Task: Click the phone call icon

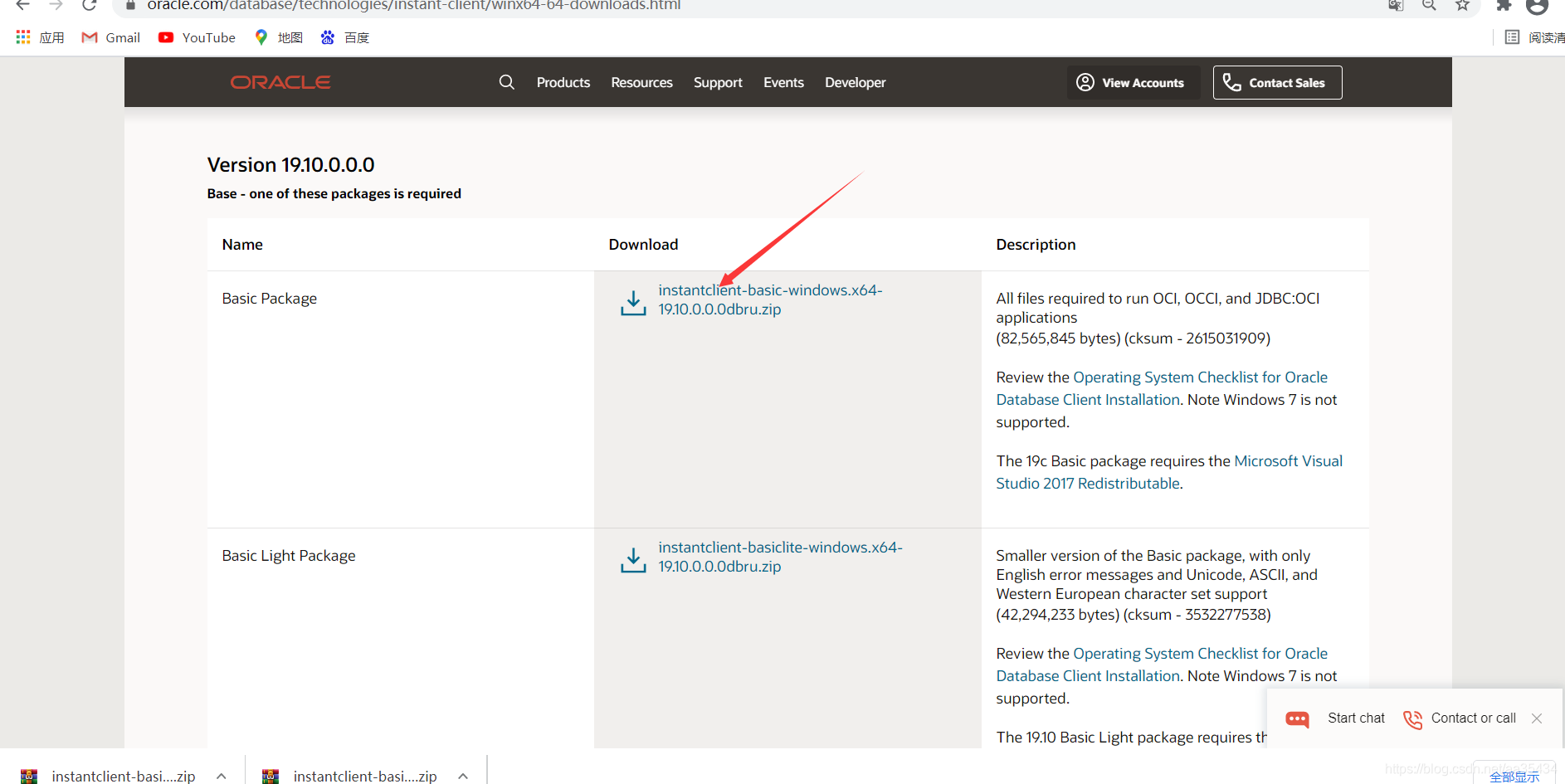Action: 1412,718
